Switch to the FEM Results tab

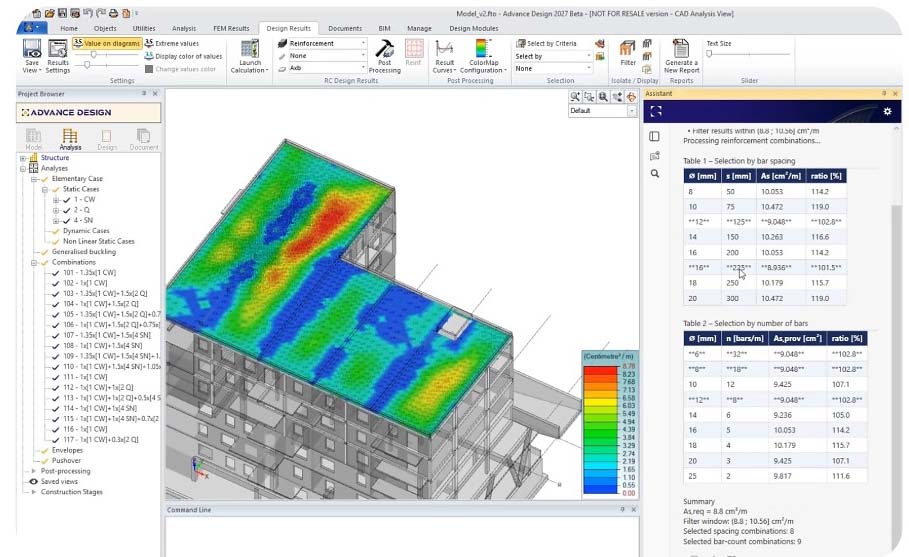pyautogui.click(x=231, y=28)
